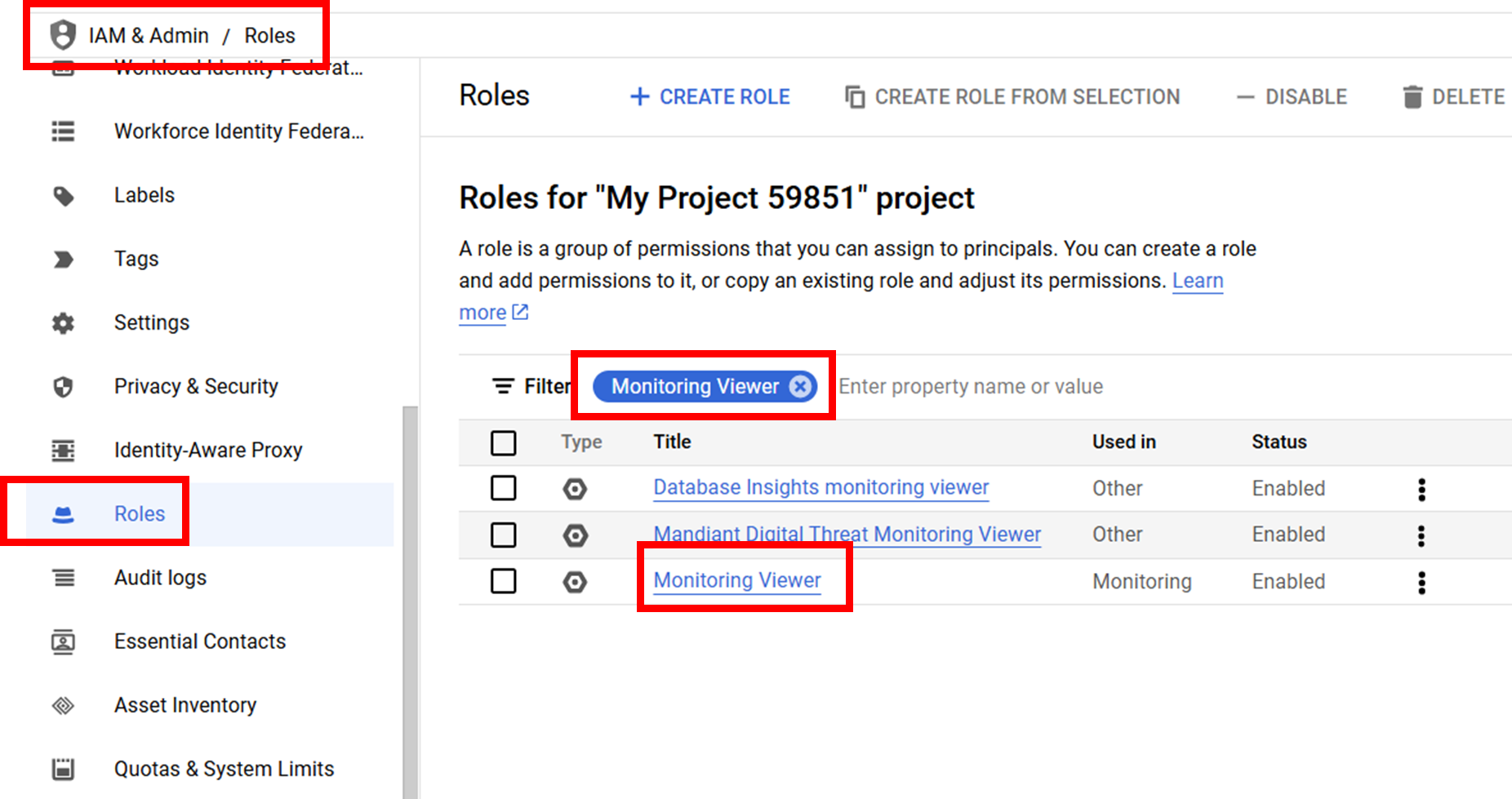The width and height of the screenshot is (1512, 799).
Task: Go to Essential Contacts in sidebar
Action: (x=199, y=641)
